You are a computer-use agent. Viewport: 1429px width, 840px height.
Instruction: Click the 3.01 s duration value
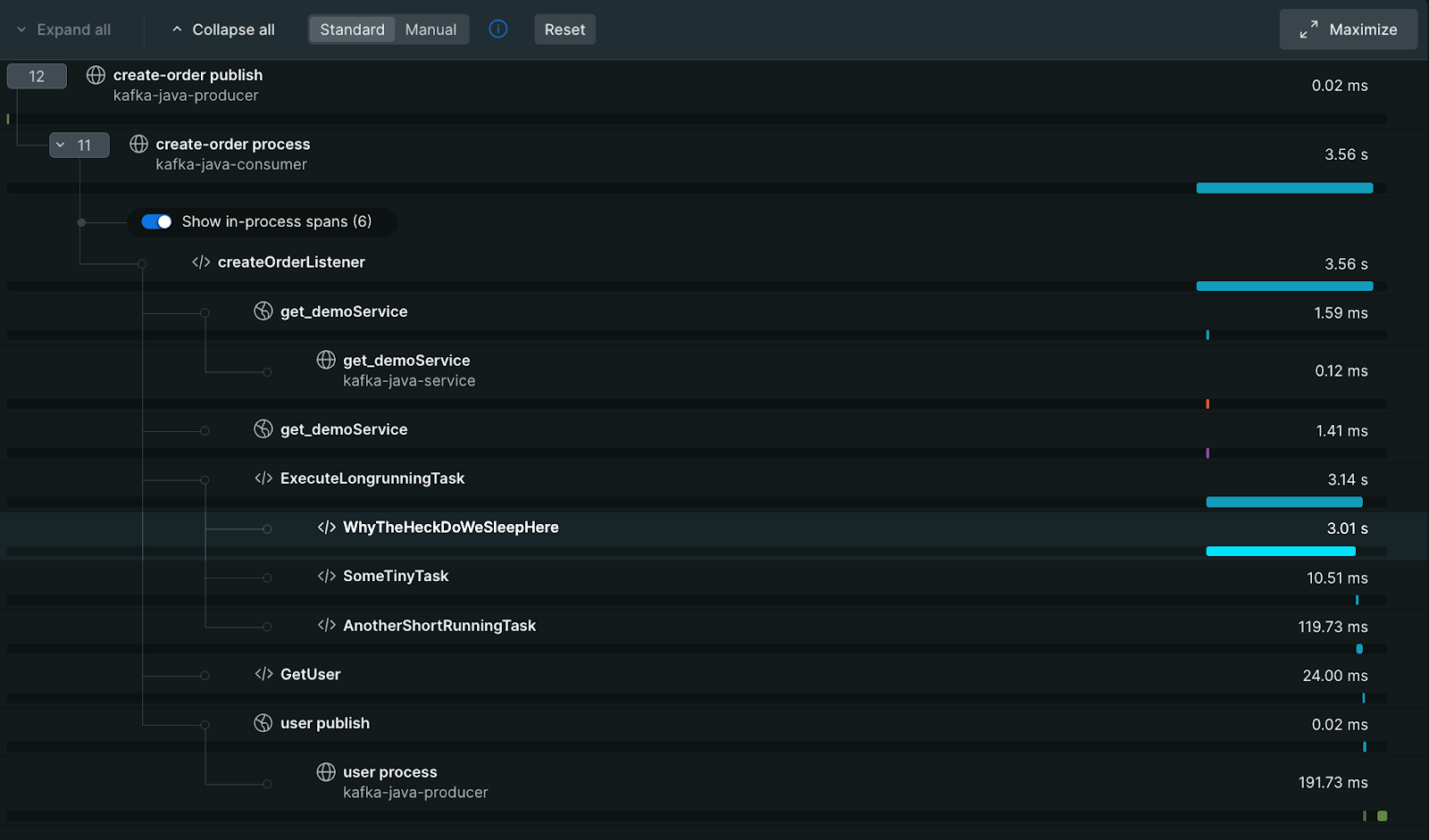click(x=1347, y=528)
